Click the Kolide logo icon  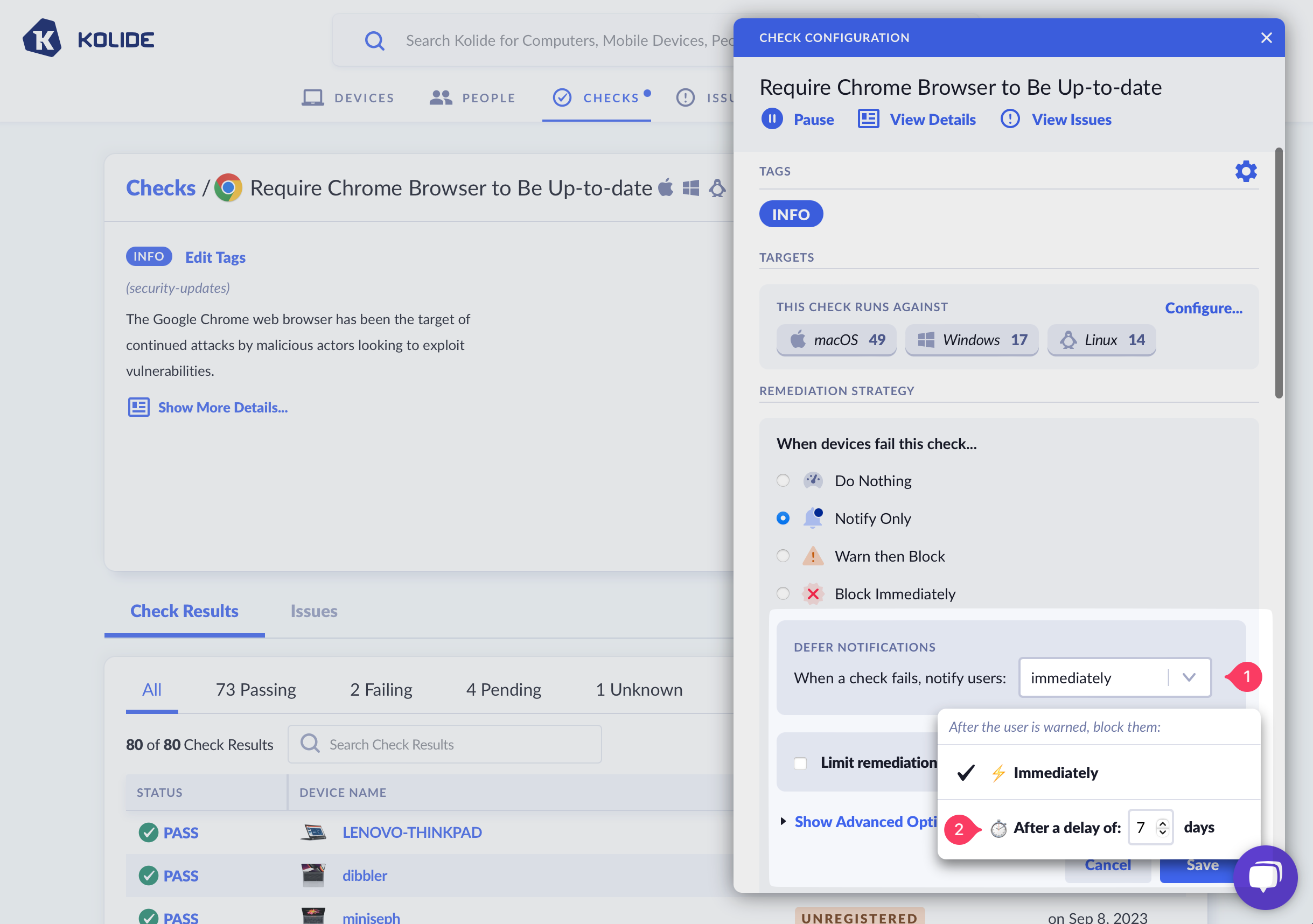point(42,38)
